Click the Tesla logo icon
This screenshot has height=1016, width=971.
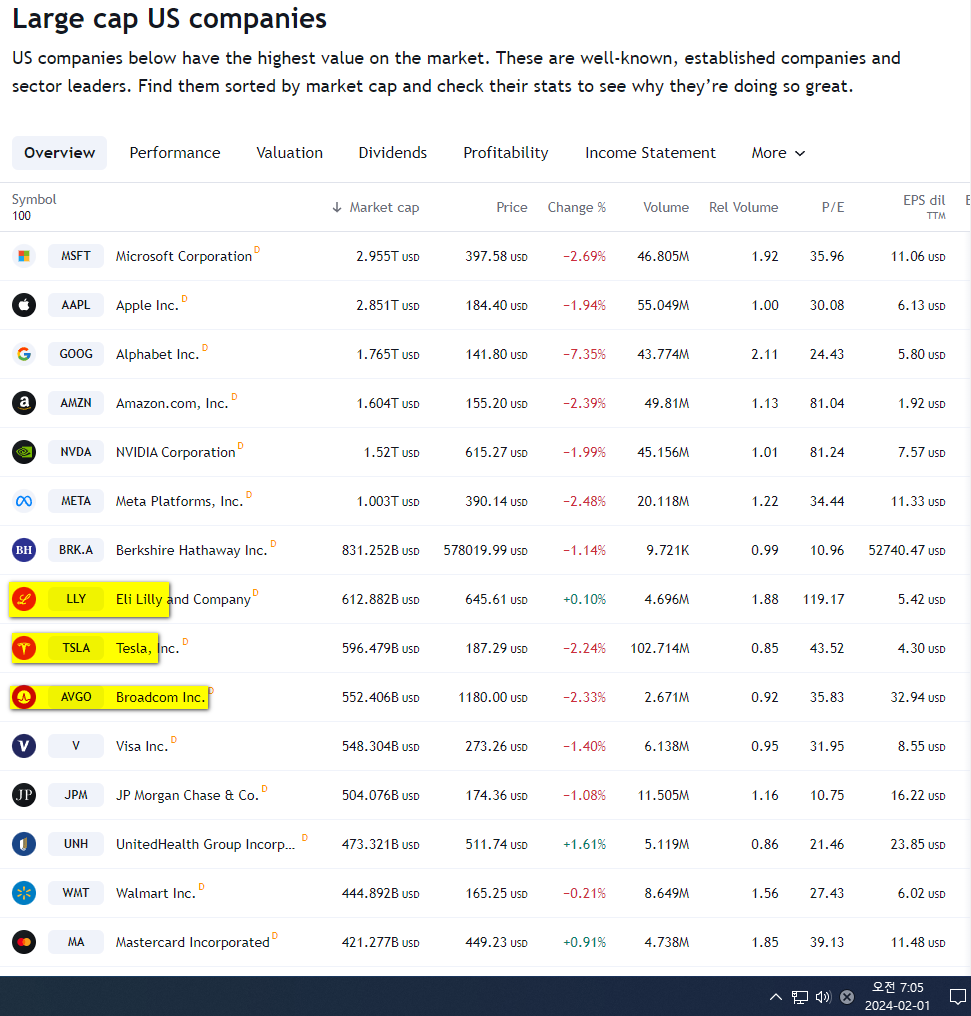[x=24, y=648]
